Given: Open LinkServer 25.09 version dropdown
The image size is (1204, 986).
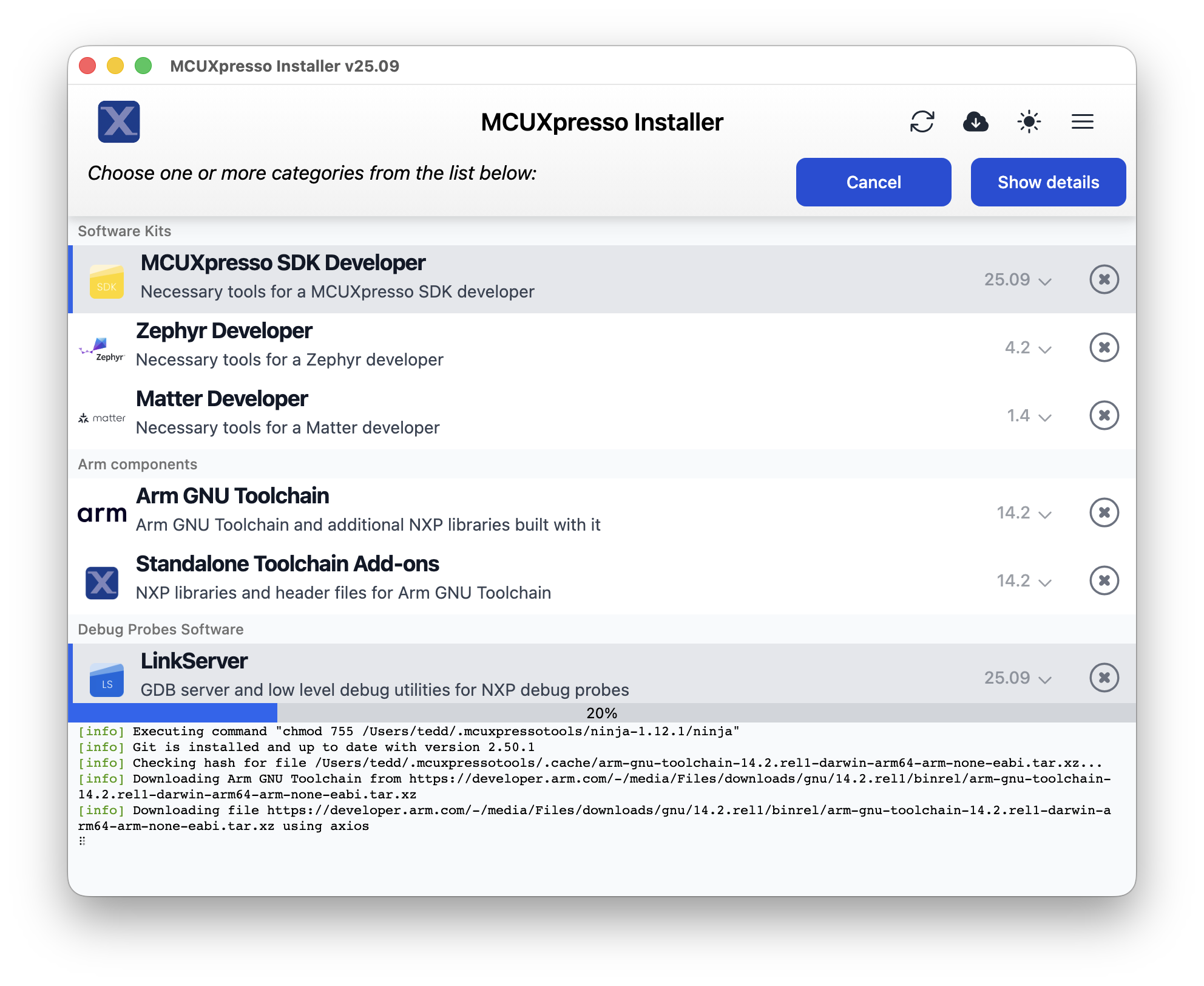Looking at the screenshot, I should (x=1018, y=678).
